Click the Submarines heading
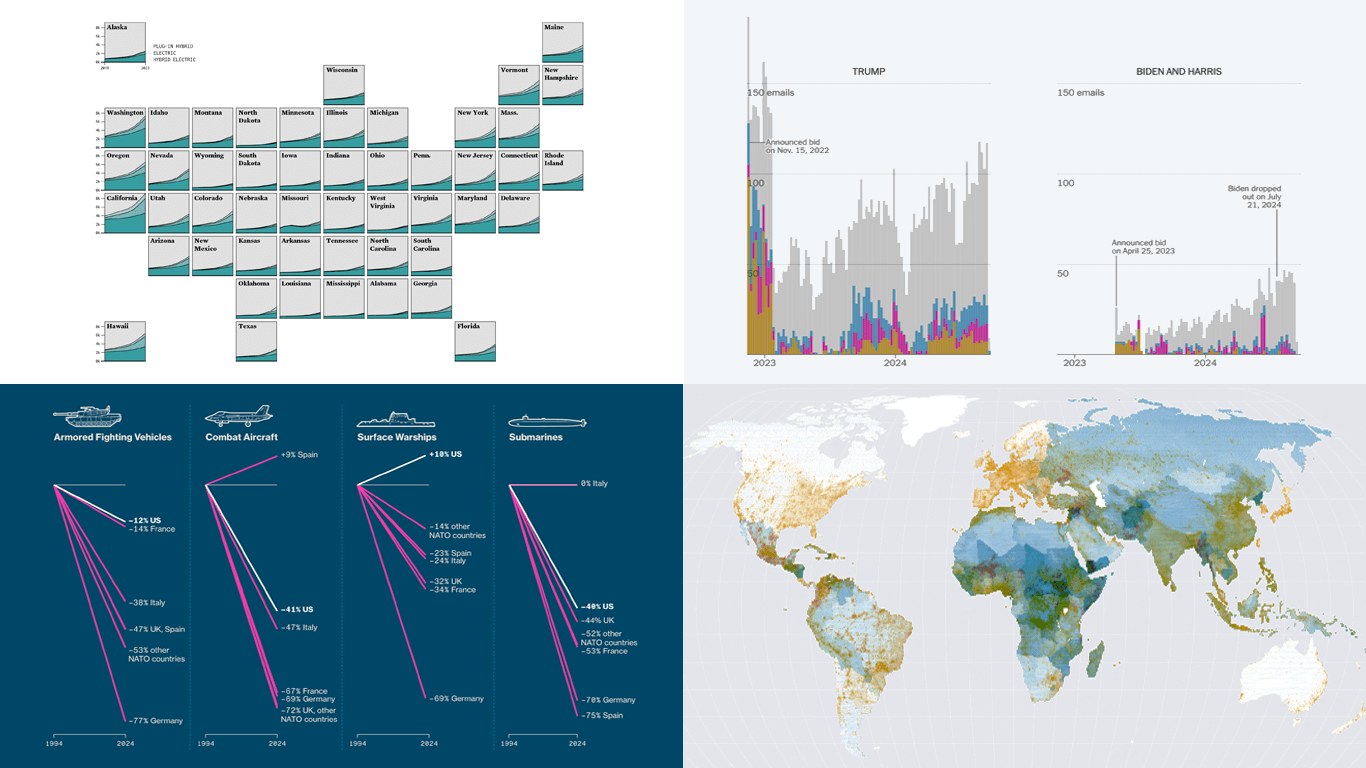The height and width of the screenshot is (768, 1366). [535, 437]
